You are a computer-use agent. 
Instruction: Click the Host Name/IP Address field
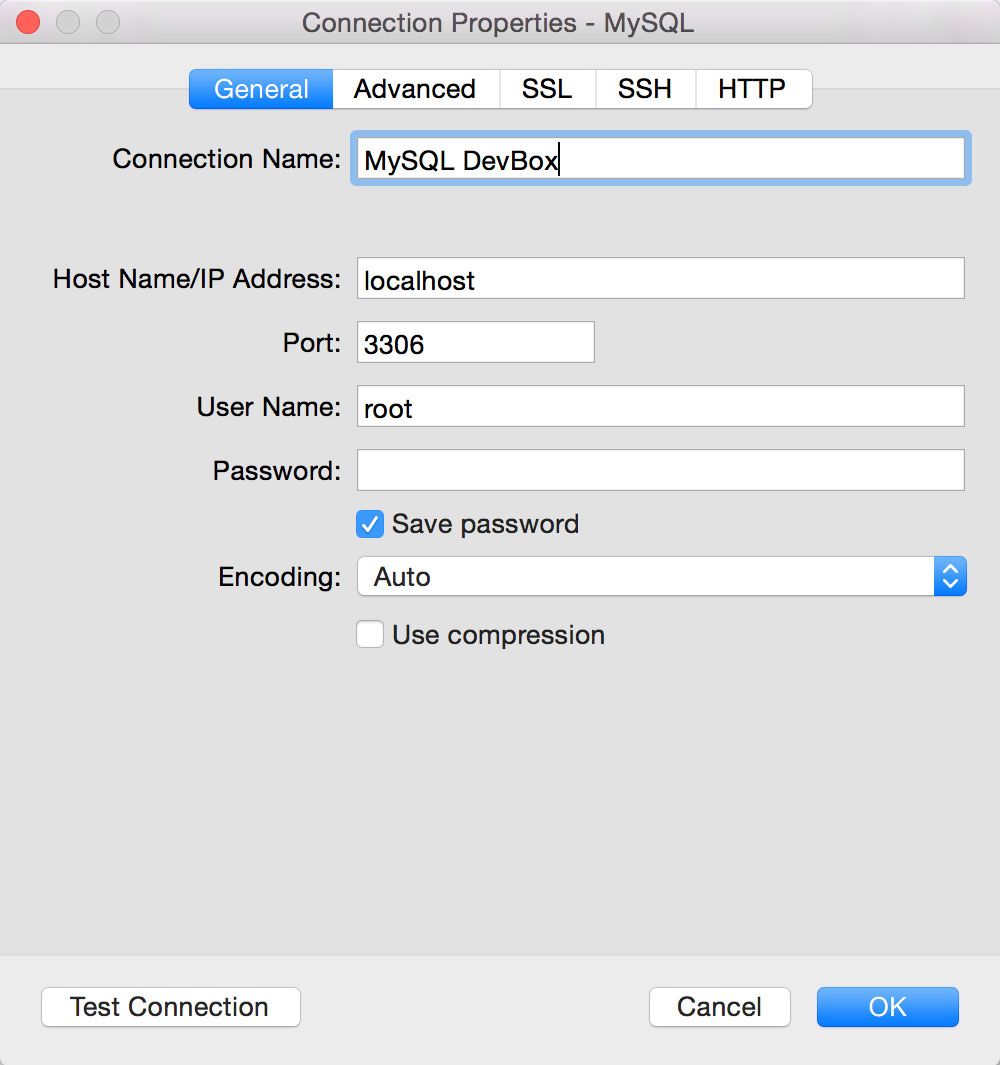pos(660,279)
